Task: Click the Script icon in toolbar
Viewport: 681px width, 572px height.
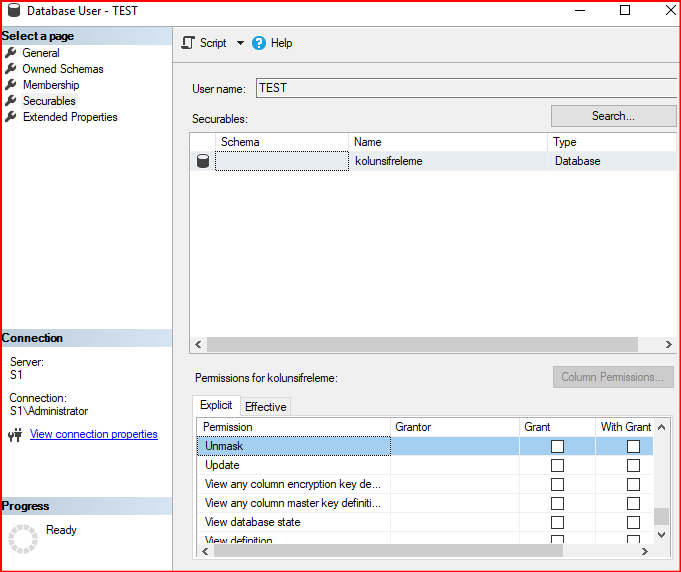Action: pos(187,43)
